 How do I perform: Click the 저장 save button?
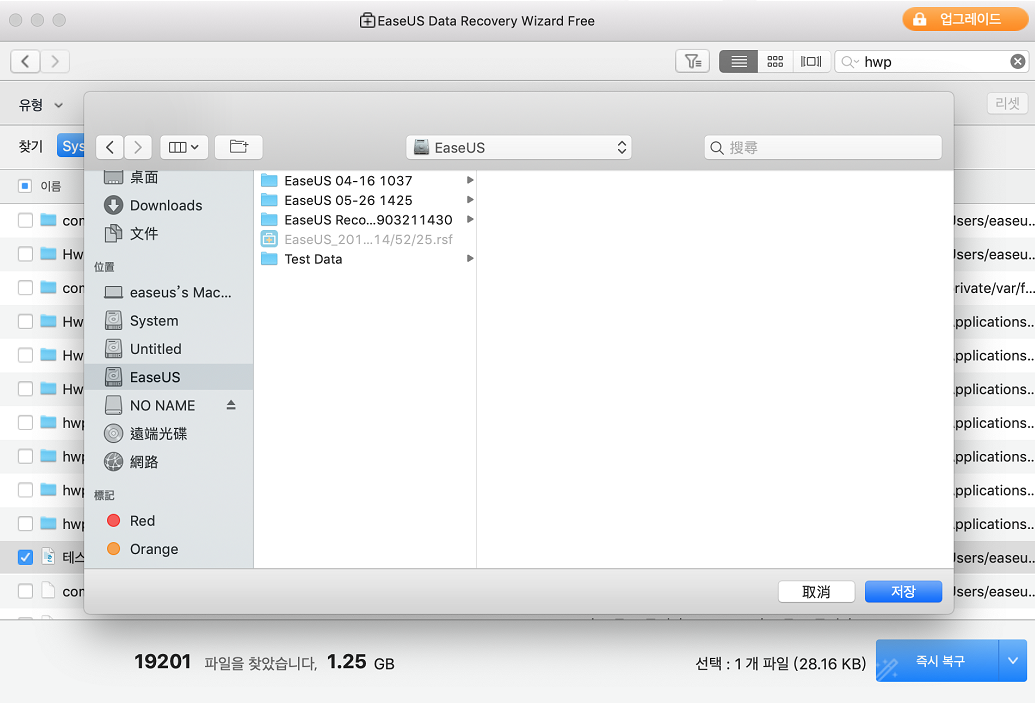903,591
